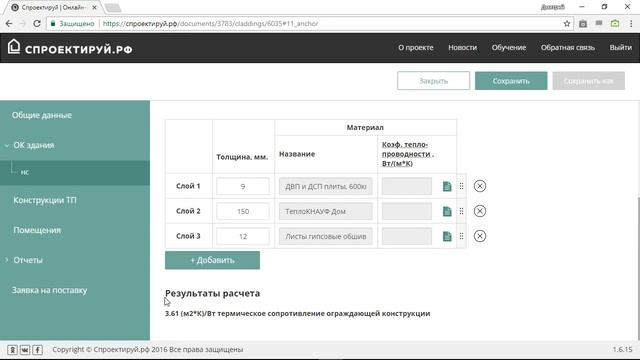Viewport: 640px width, 360px height.
Task: Click the conductivity field of Слой 2
Action: click(x=407, y=211)
